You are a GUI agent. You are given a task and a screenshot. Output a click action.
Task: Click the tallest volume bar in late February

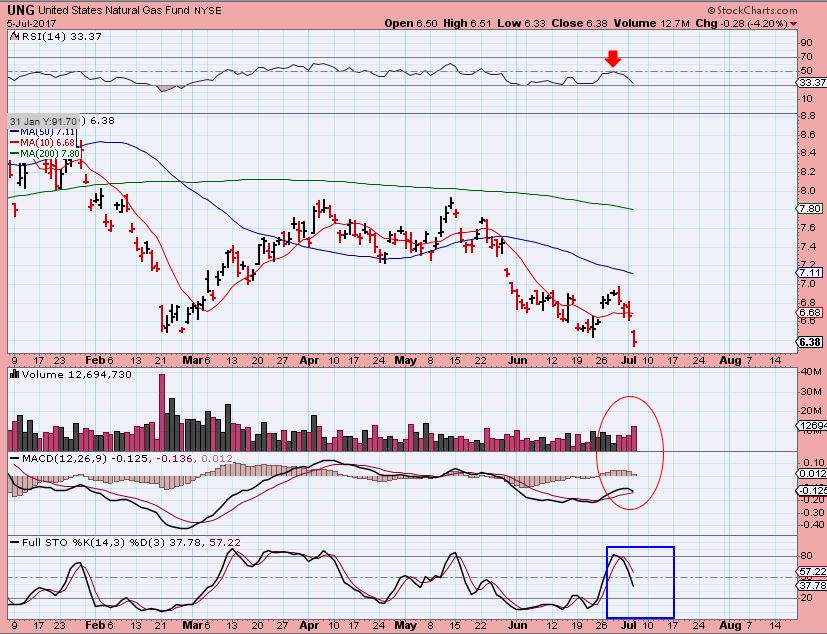tap(162, 412)
